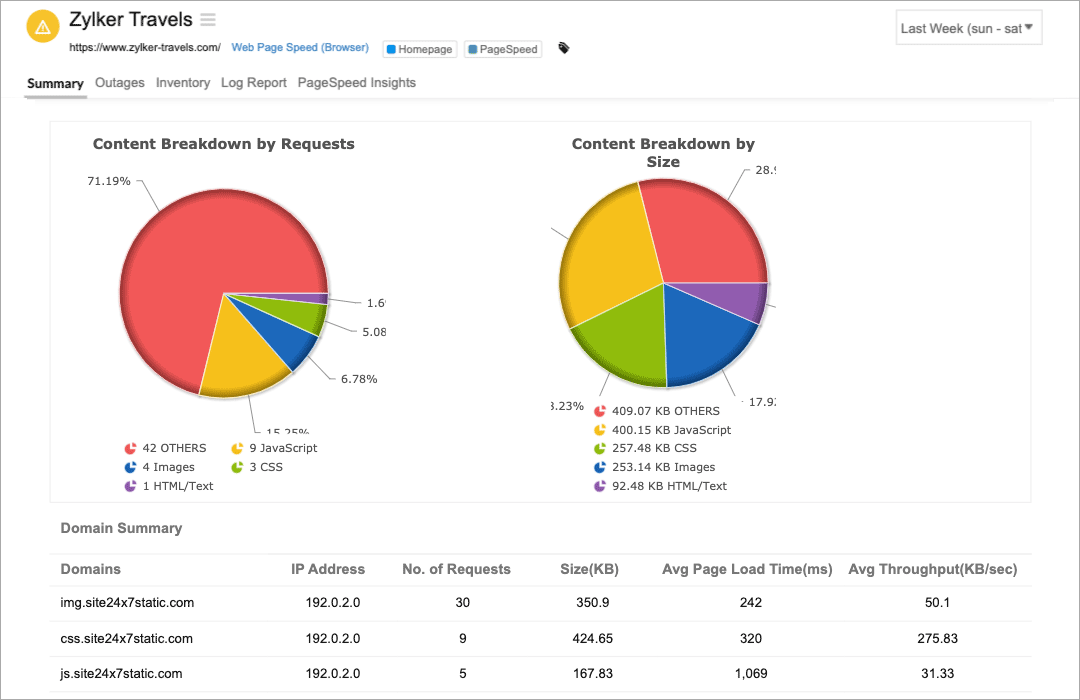Toggle the 3 CSS legend entry

point(262,467)
